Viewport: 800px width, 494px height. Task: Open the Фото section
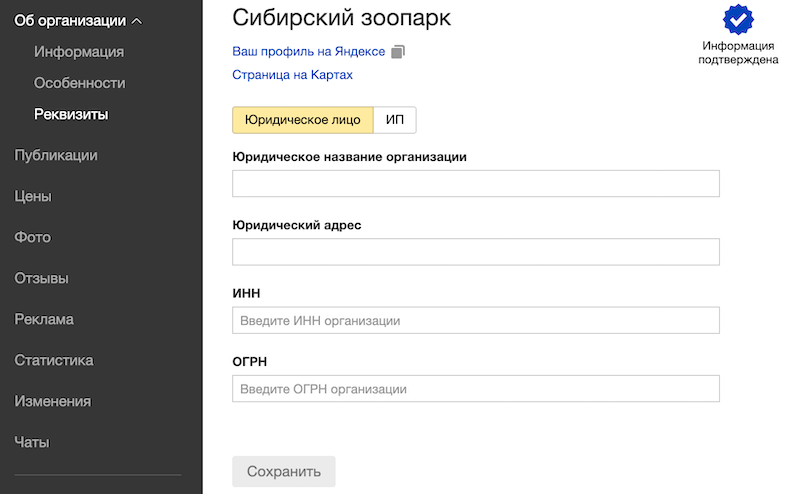pyautogui.click(x=32, y=237)
